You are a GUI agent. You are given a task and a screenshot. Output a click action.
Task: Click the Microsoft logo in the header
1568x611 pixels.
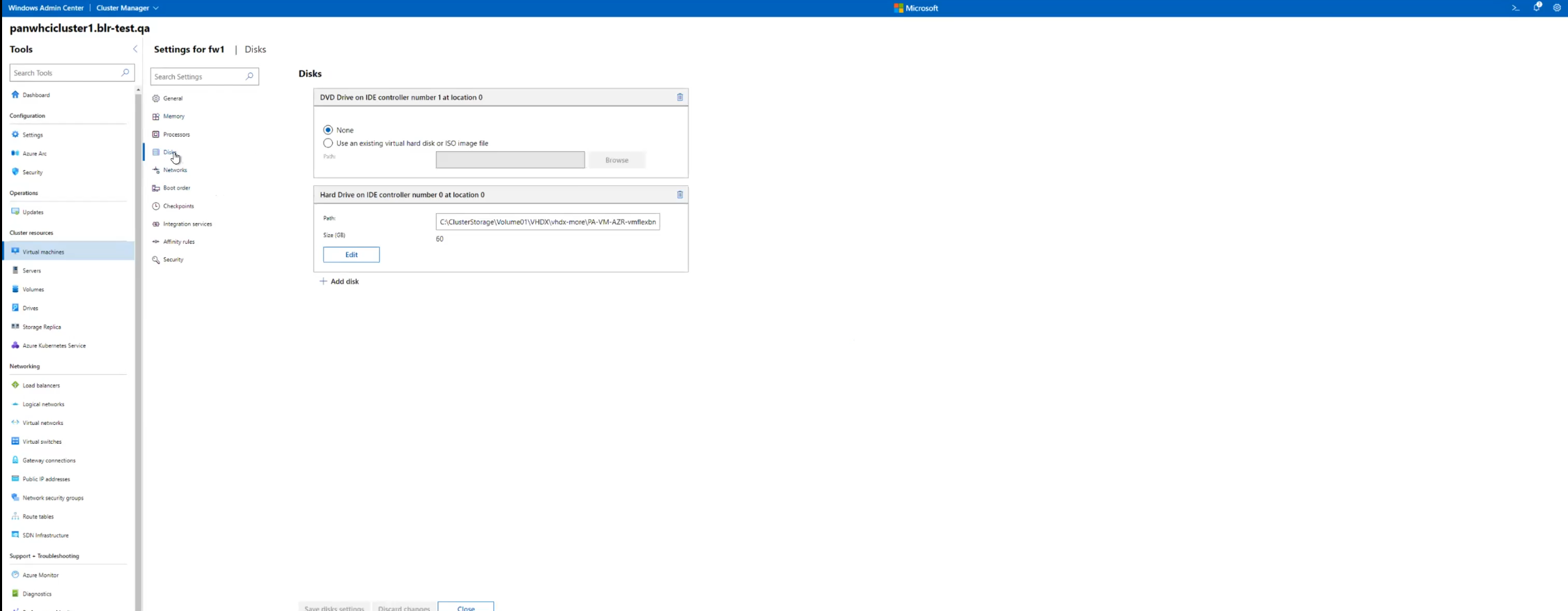(x=916, y=8)
